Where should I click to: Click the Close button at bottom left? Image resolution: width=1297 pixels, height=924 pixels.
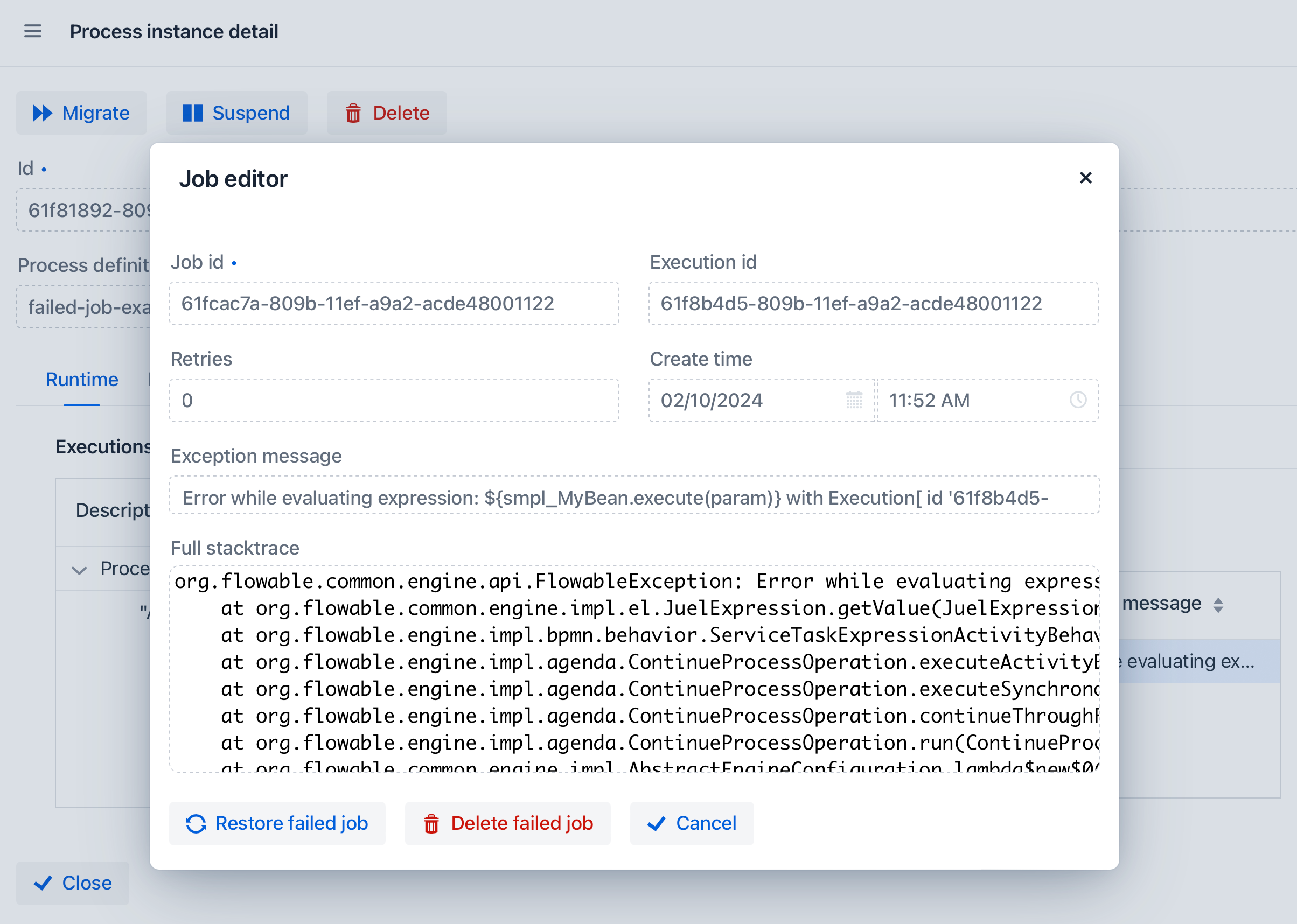coord(73,883)
